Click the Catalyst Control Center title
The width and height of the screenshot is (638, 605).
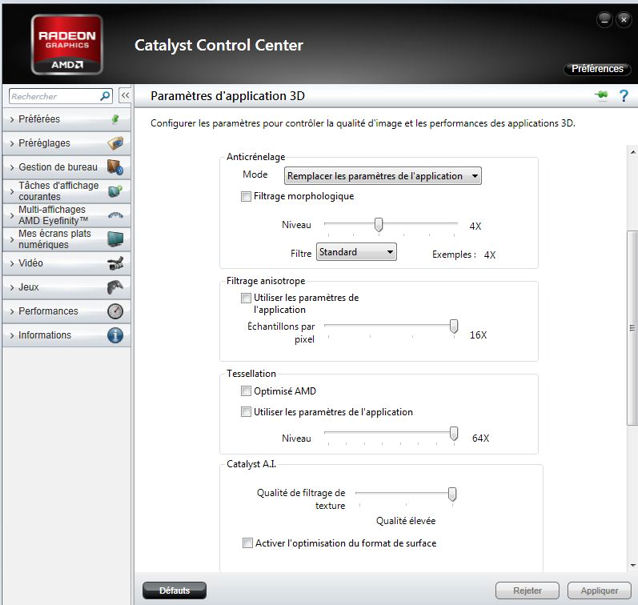pyautogui.click(x=218, y=46)
